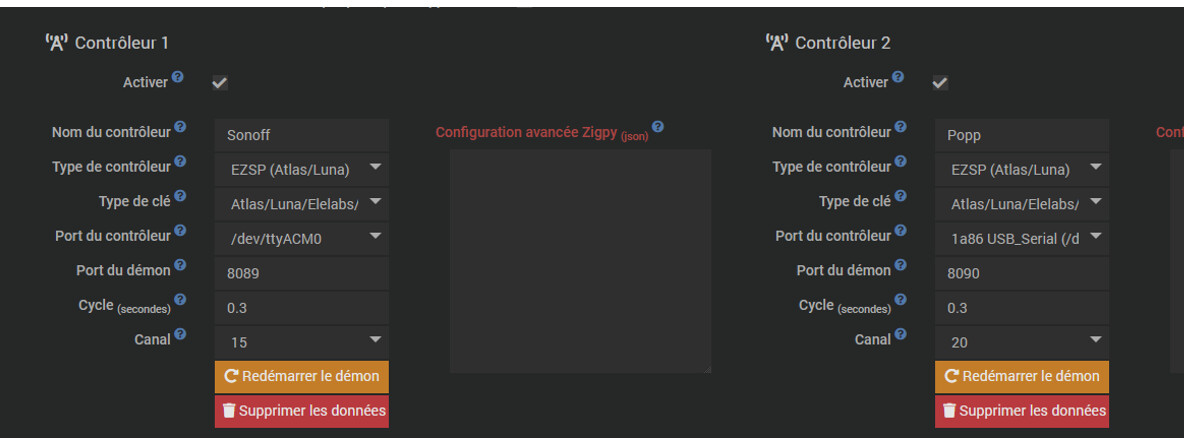Click help icon for Contrôleur 2 Type de contrôleur

pos(901,162)
